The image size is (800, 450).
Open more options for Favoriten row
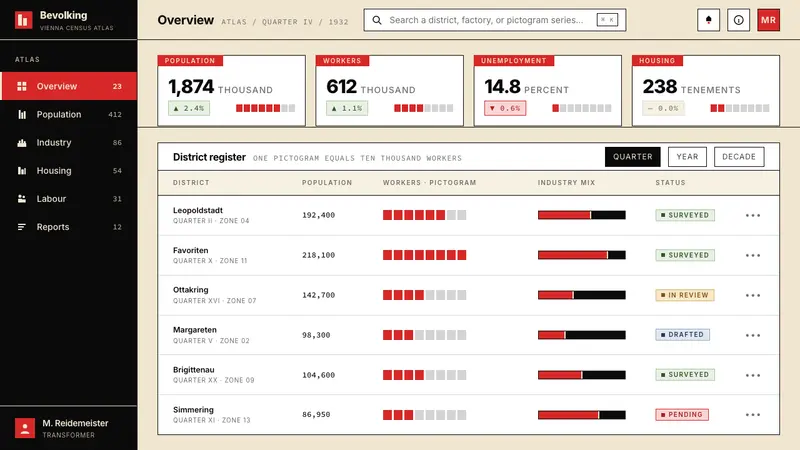pos(753,255)
